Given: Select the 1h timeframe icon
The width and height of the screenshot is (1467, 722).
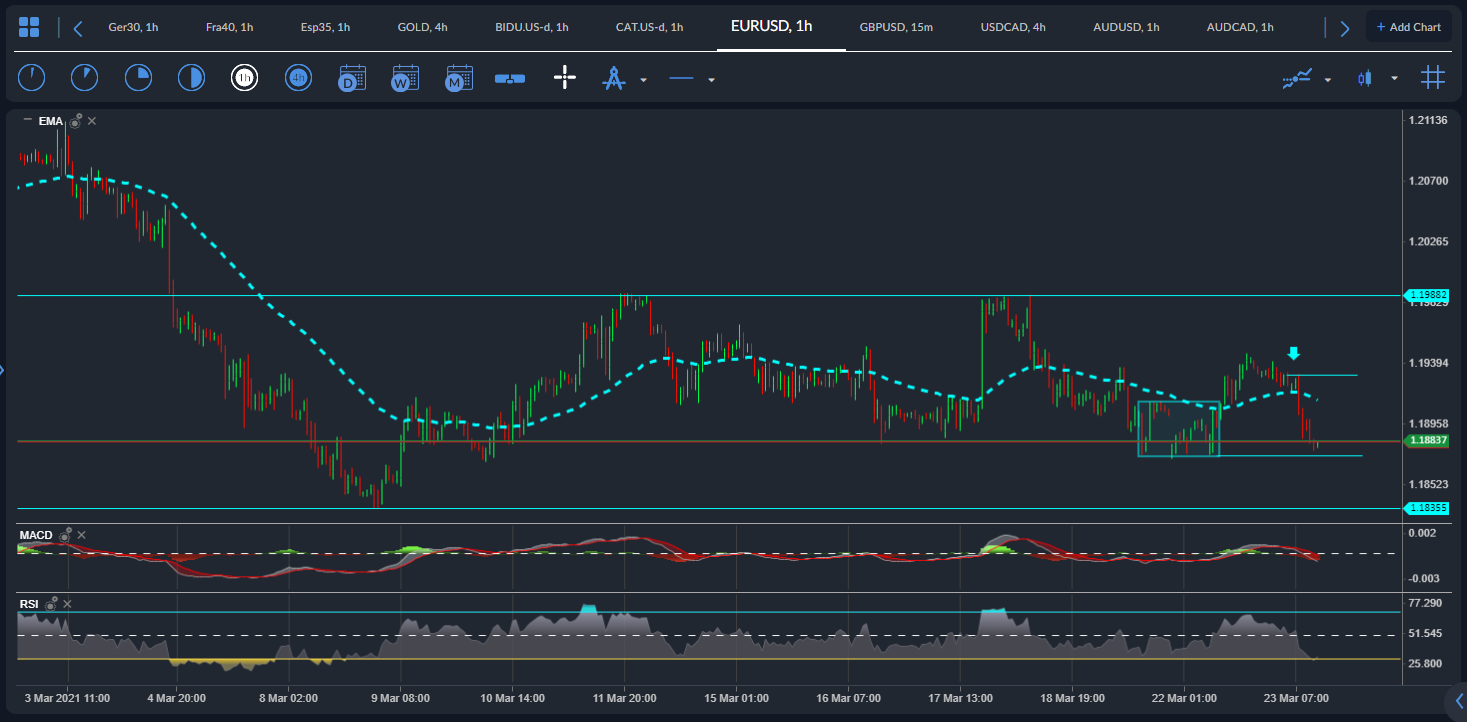Looking at the screenshot, I should pyautogui.click(x=244, y=77).
